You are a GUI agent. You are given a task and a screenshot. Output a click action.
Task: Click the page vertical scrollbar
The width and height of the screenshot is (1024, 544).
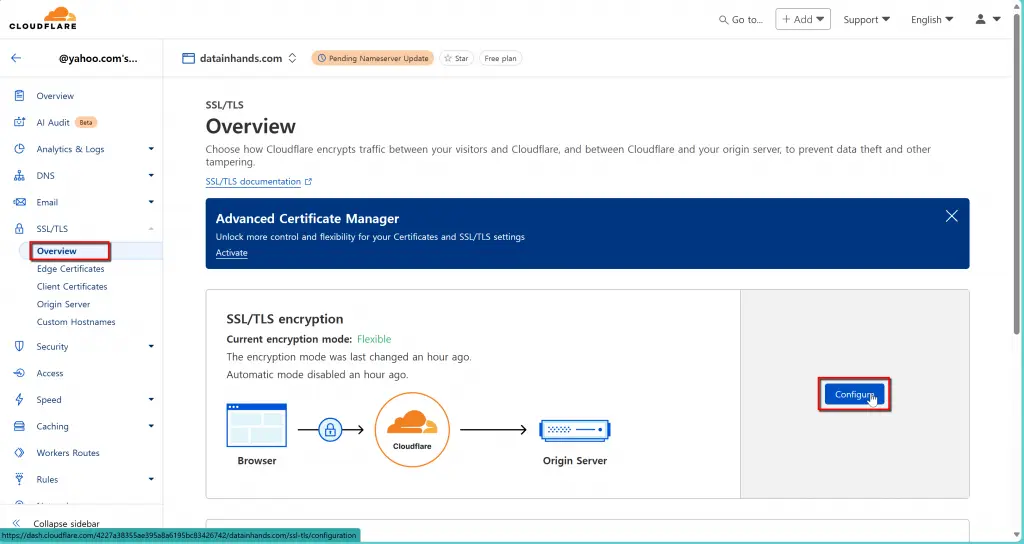[x=1019, y=176]
